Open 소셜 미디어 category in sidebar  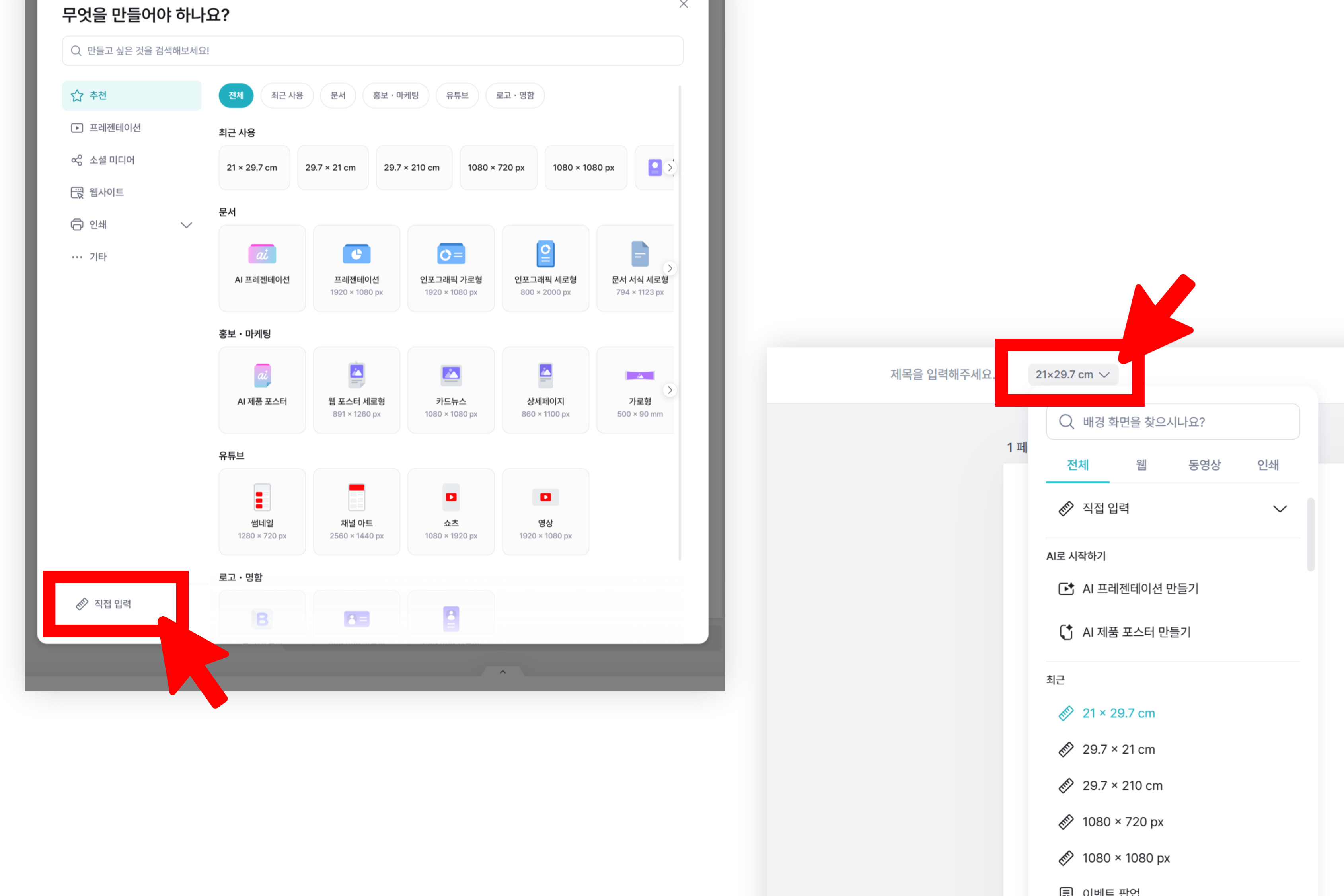tap(111, 160)
